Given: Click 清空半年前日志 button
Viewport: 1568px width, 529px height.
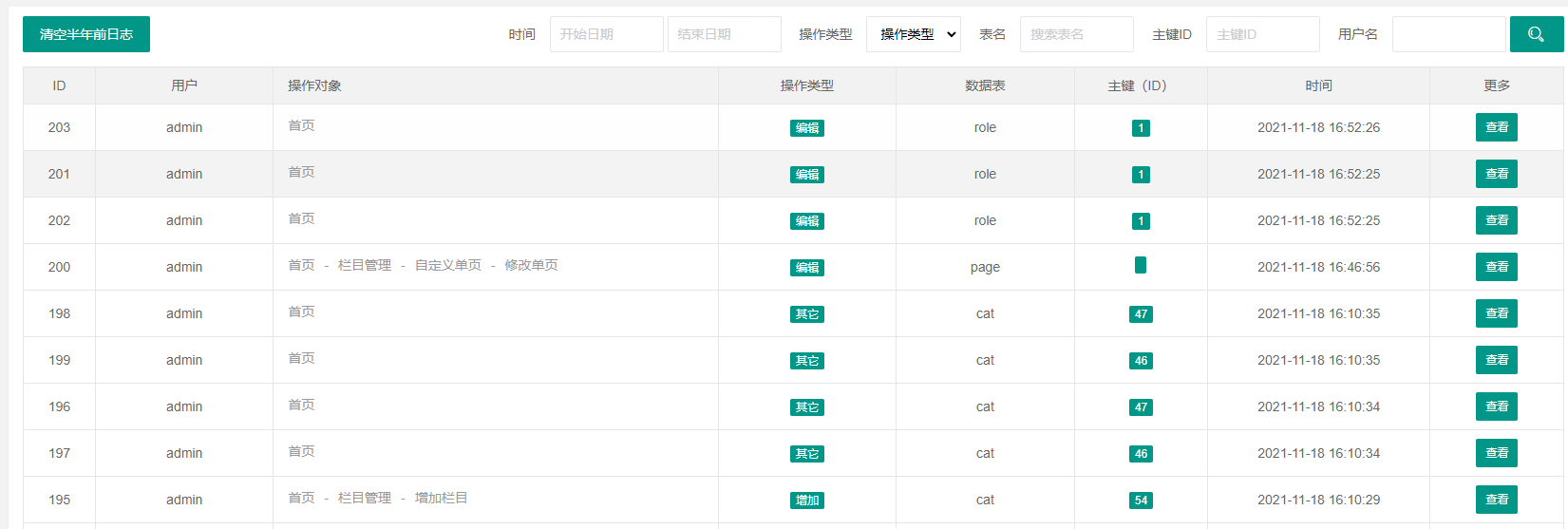Looking at the screenshot, I should tap(86, 34).
